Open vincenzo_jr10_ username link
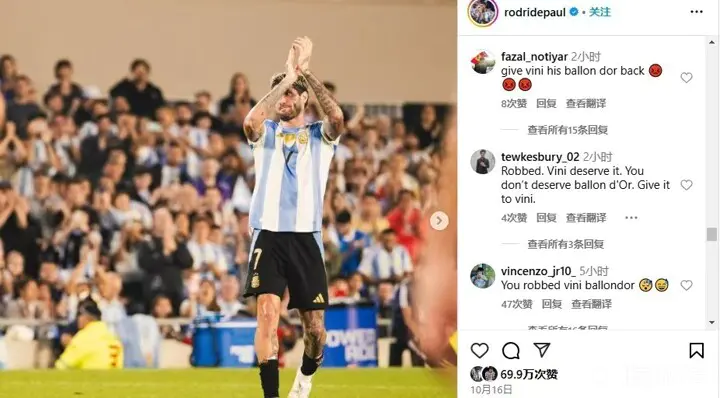The height and width of the screenshot is (398, 720). [x=538, y=271]
